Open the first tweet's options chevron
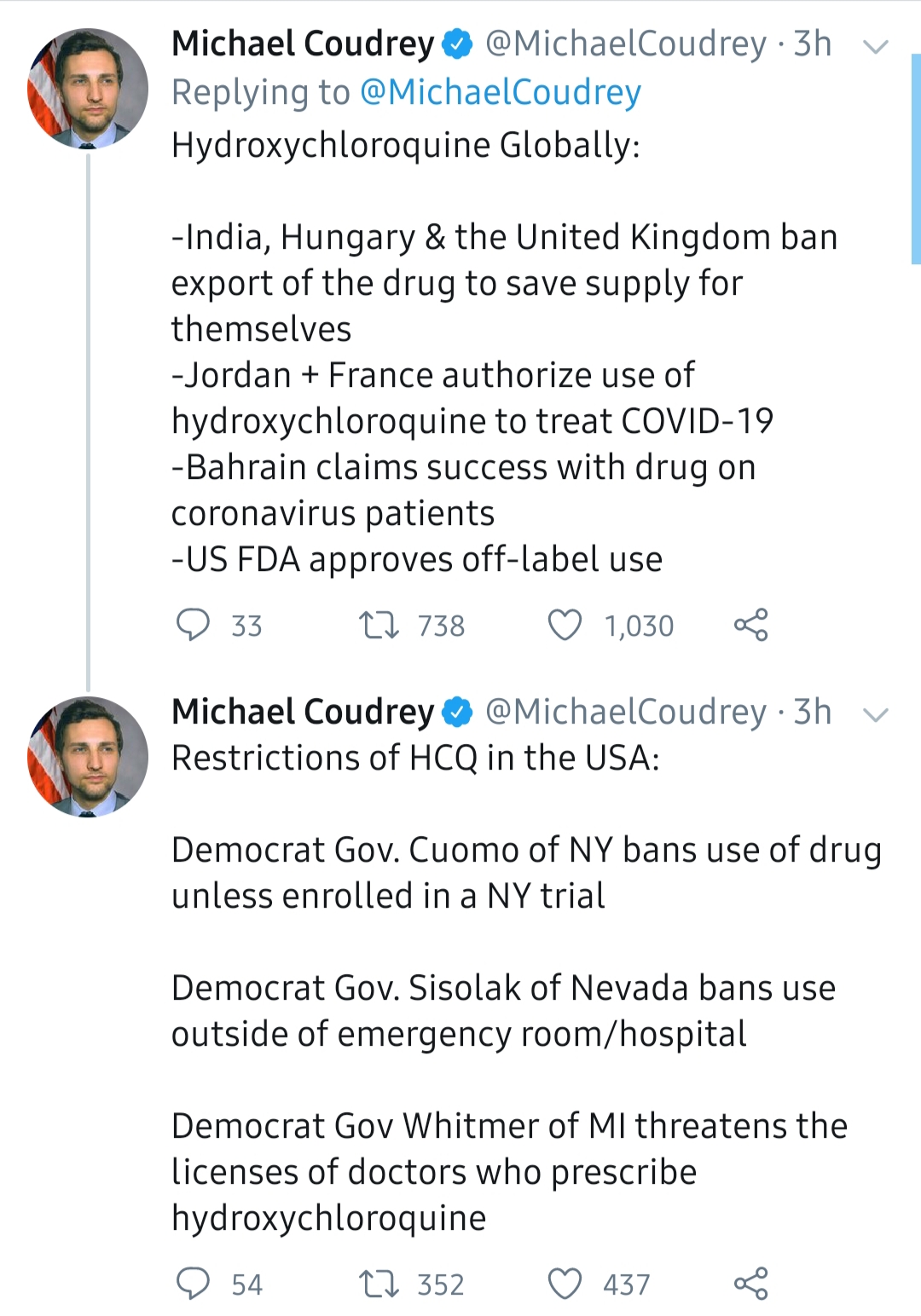 876,46
